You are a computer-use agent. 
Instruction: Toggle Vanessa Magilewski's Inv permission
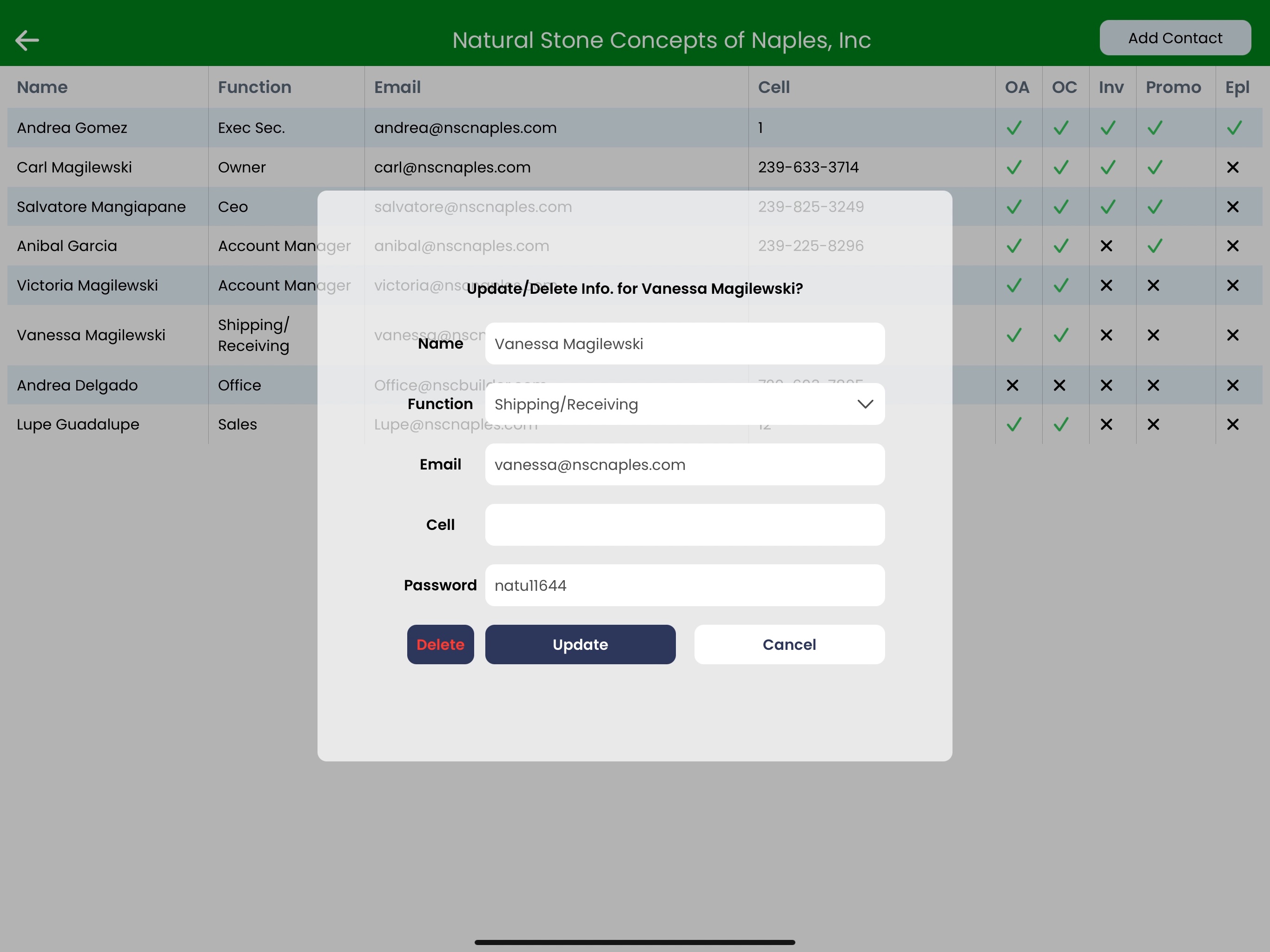(x=1106, y=335)
